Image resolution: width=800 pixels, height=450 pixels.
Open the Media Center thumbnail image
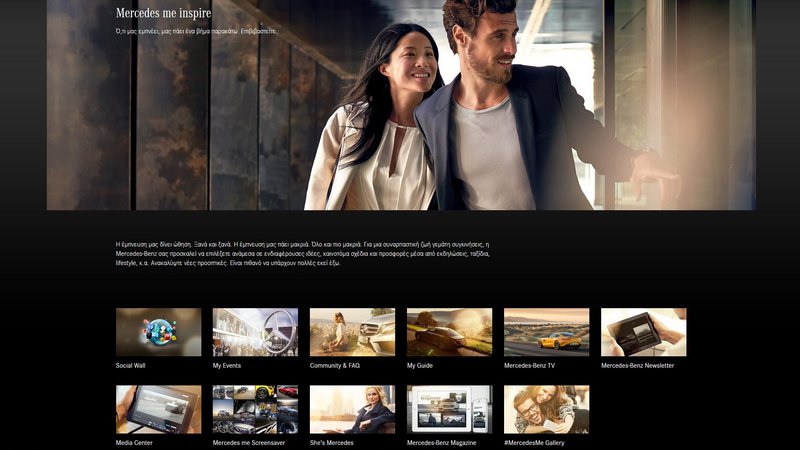158,409
